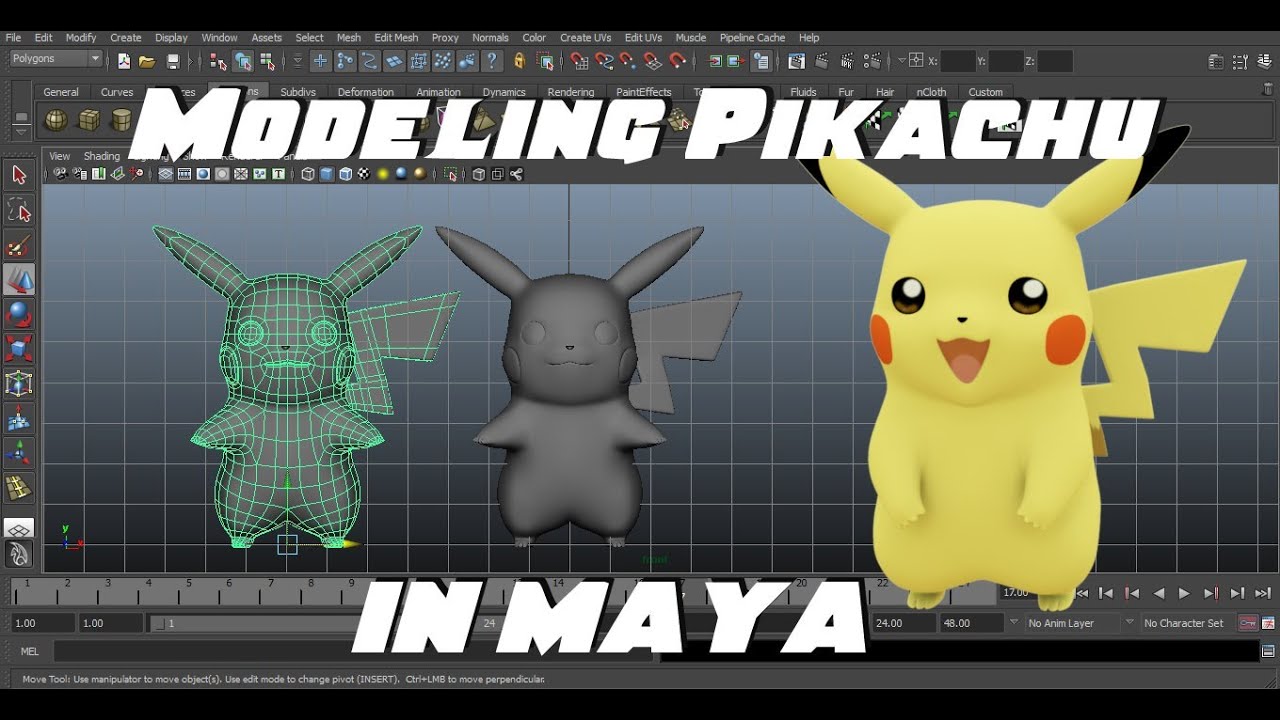This screenshot has height=720, width=1280.
Task: Toggle auto keyframe button
Action: coord(1247,623)
